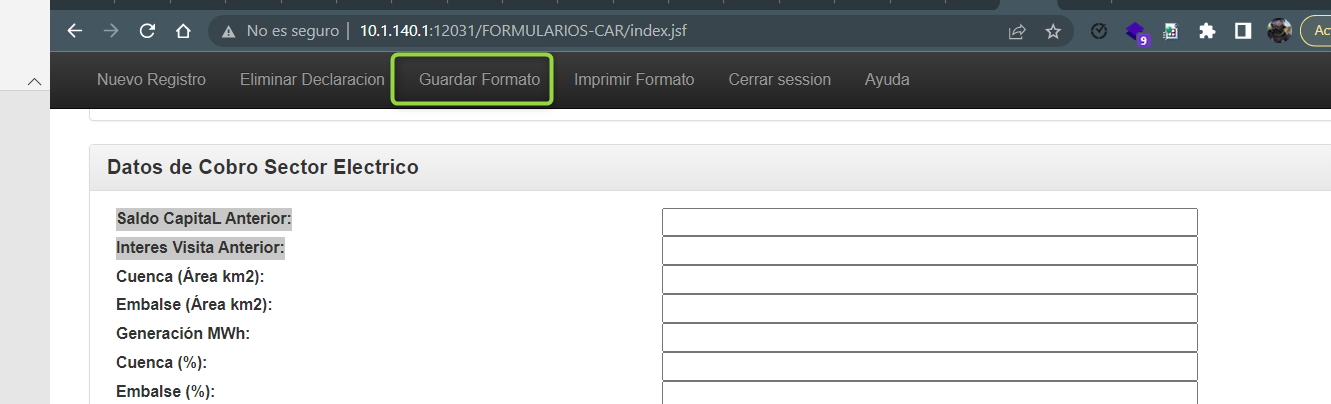
Task: Click Imprimir Formato option
Action: pyautogui.click(x=634, y=79)
